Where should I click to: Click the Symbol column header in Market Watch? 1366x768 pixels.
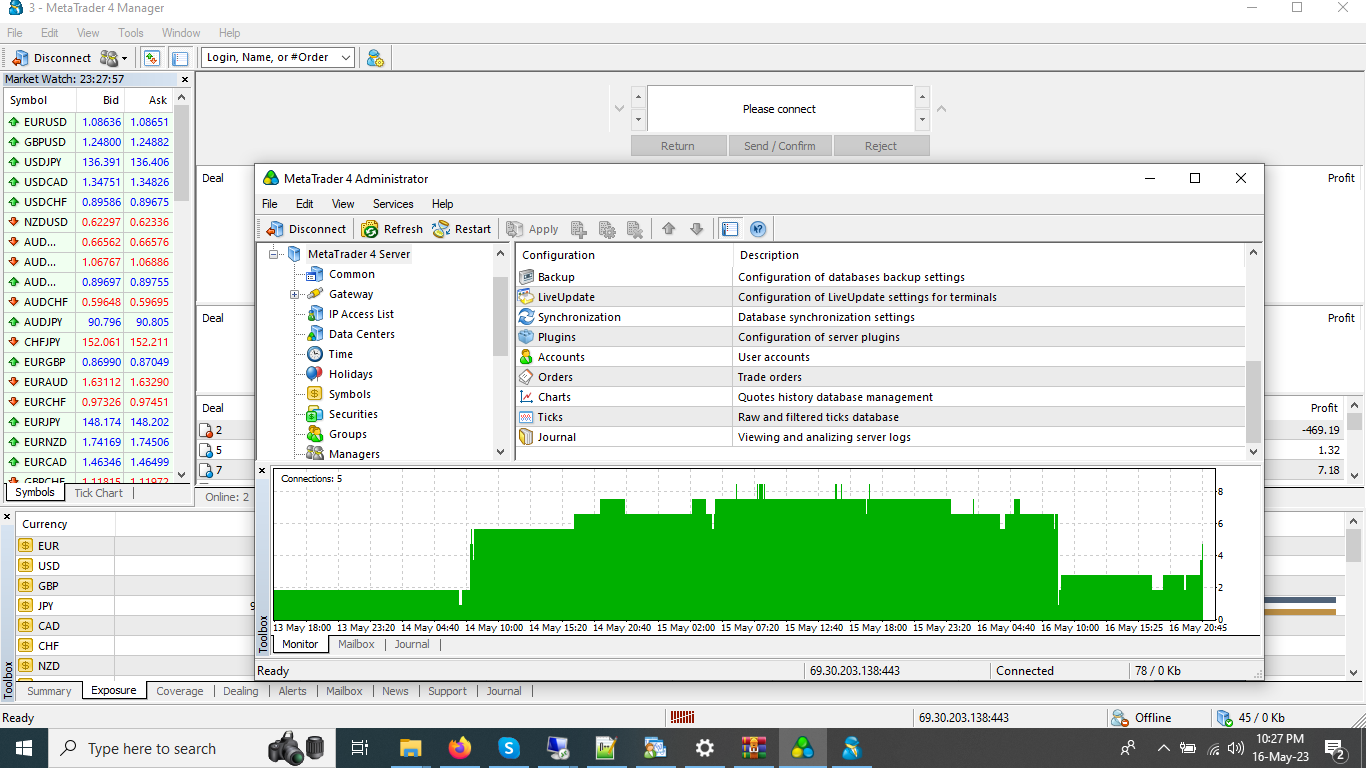(x=39, y=100)
